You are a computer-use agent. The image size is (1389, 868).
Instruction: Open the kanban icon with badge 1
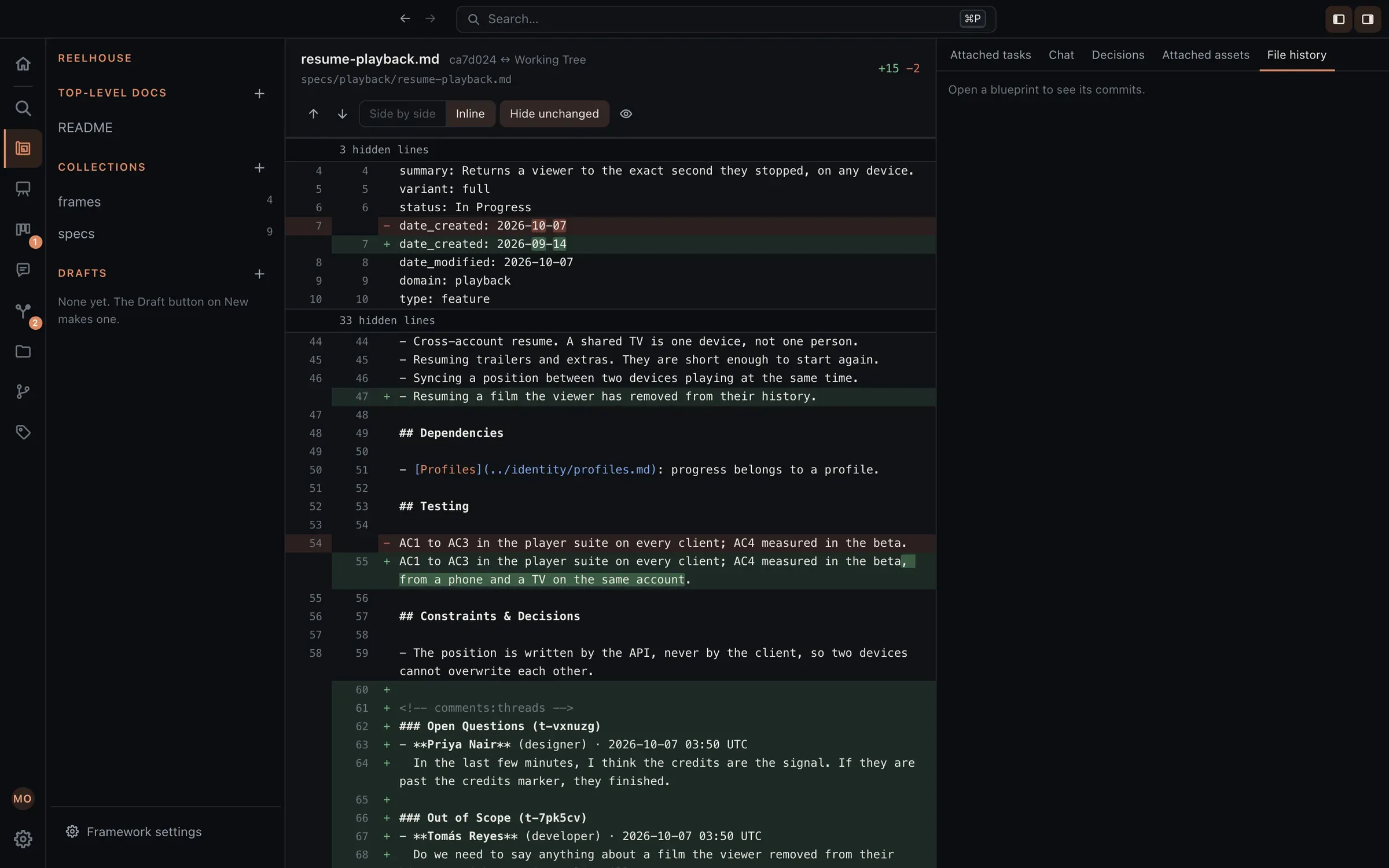23,230
